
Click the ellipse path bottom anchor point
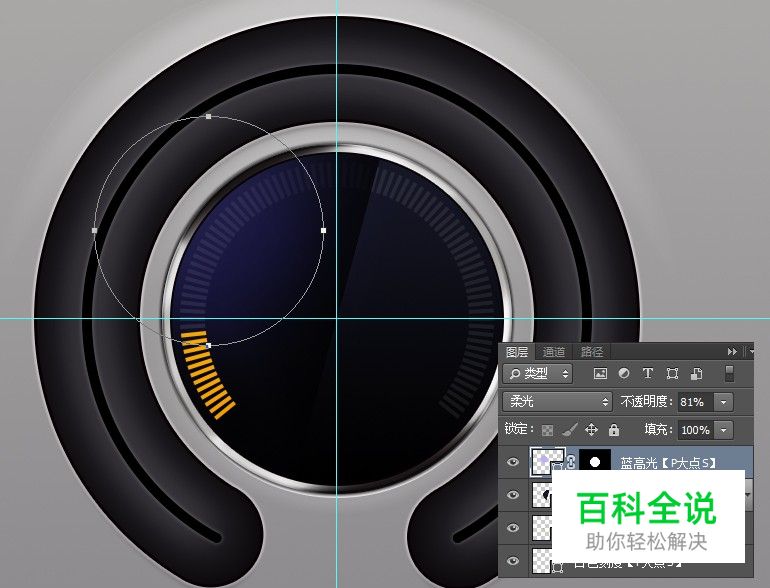tap(208, 345)
